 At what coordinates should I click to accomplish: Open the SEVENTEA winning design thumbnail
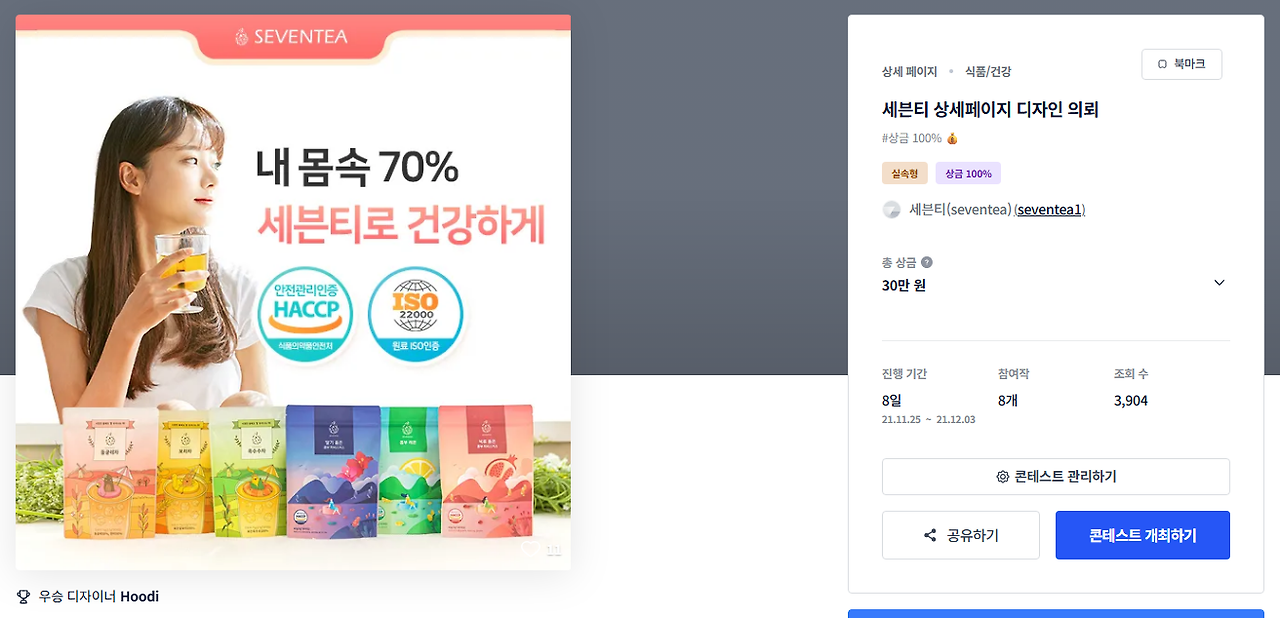point(293,292)
